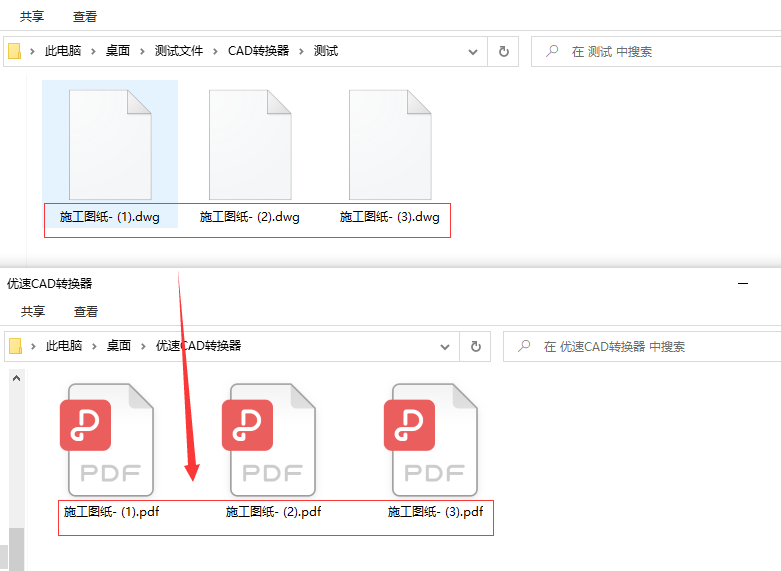Expand address history dropdown in lower window
This screenshot has height=571, width=781.
445,346
